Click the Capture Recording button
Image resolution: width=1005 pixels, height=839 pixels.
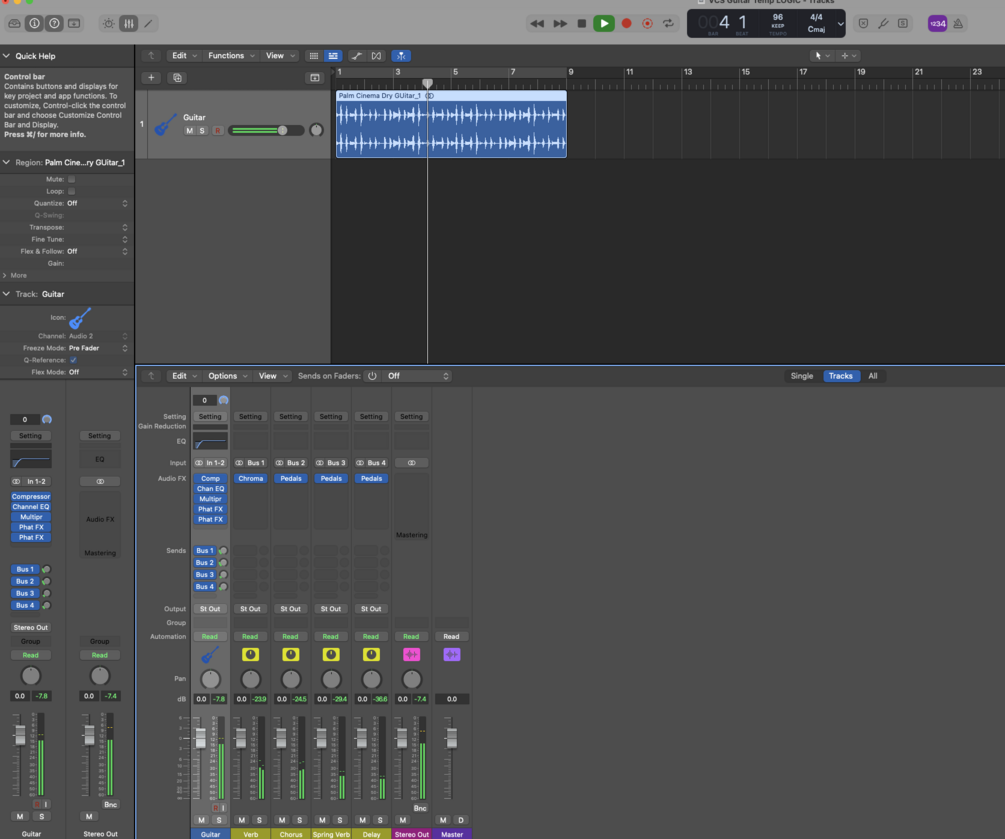(x=647, y=24)
